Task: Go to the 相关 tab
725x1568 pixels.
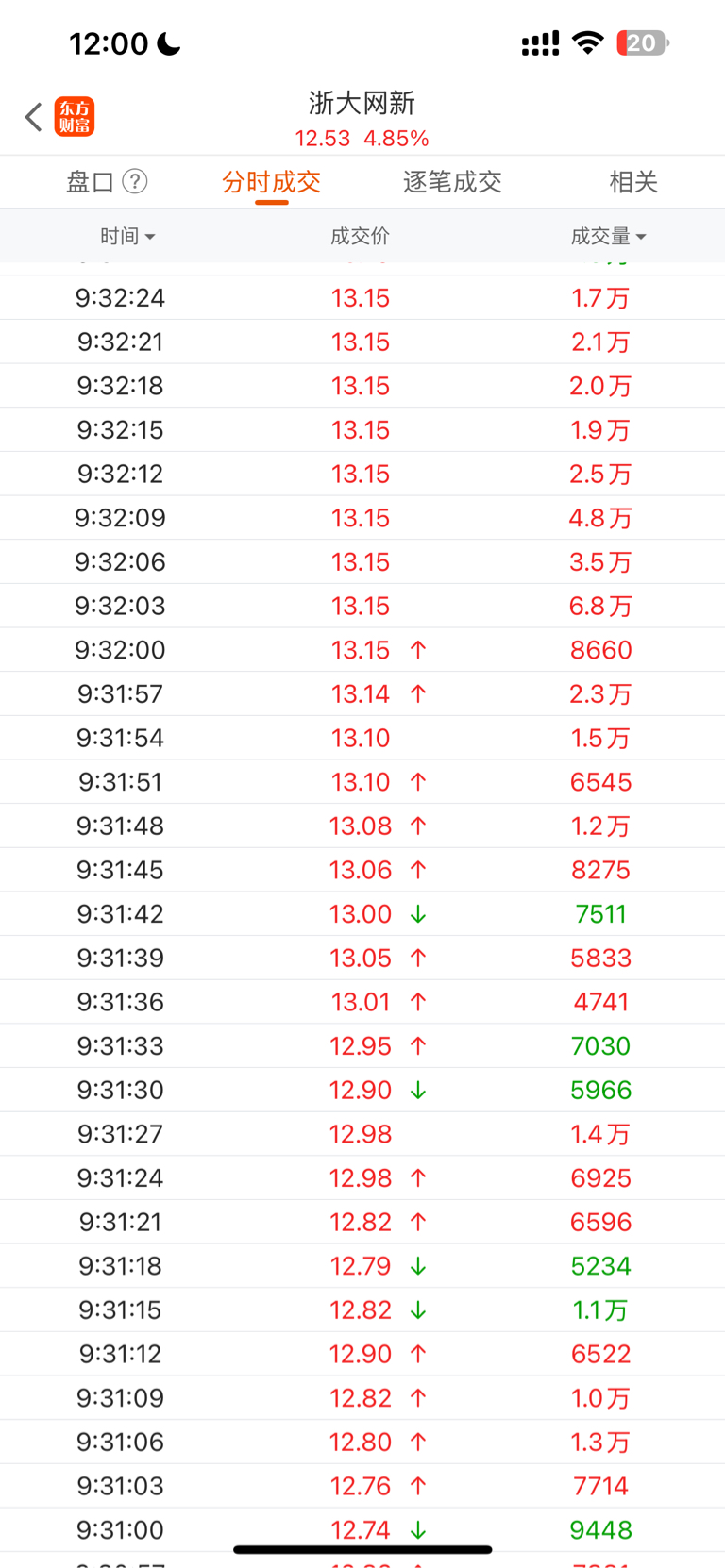Action: pyautogui.click(x=633, y=181)
